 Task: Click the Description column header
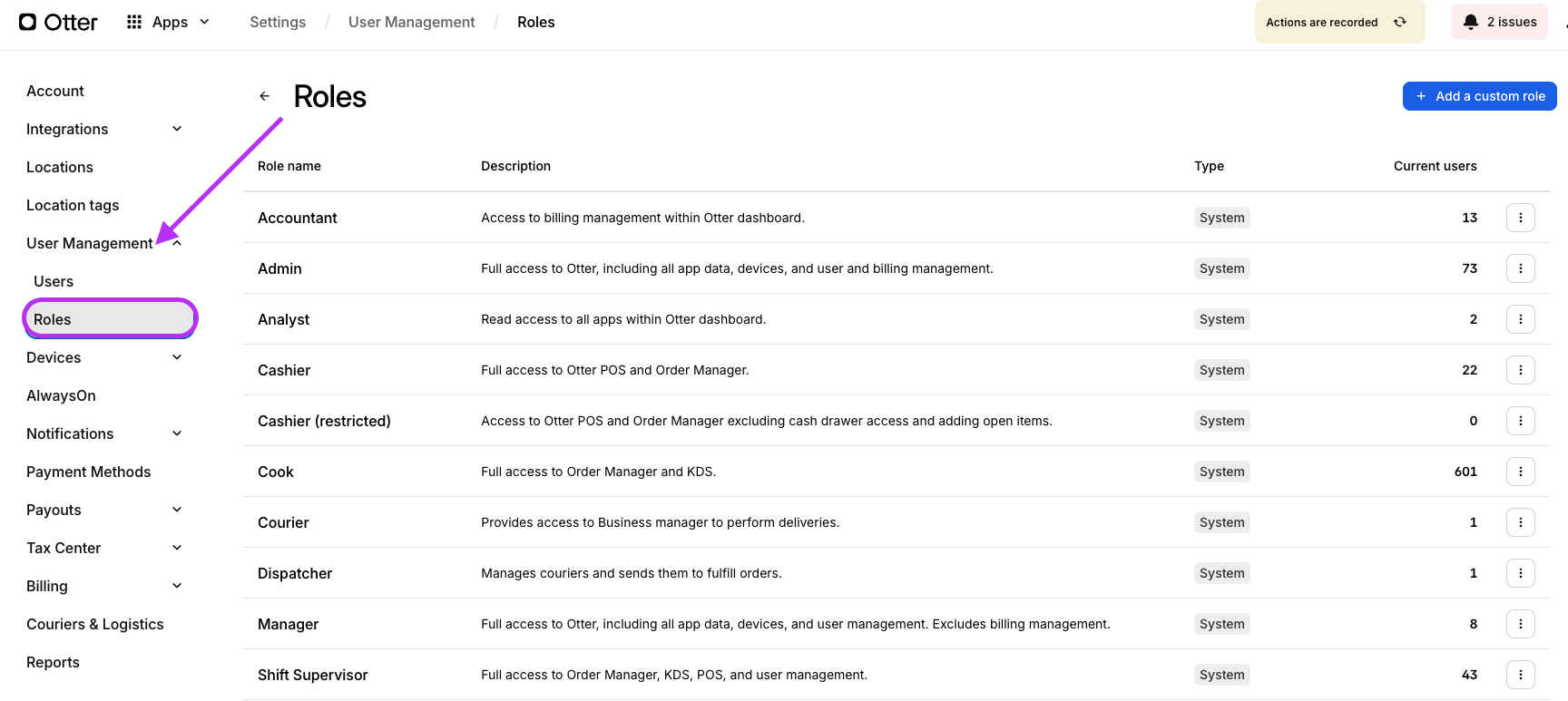coord(516,166)
